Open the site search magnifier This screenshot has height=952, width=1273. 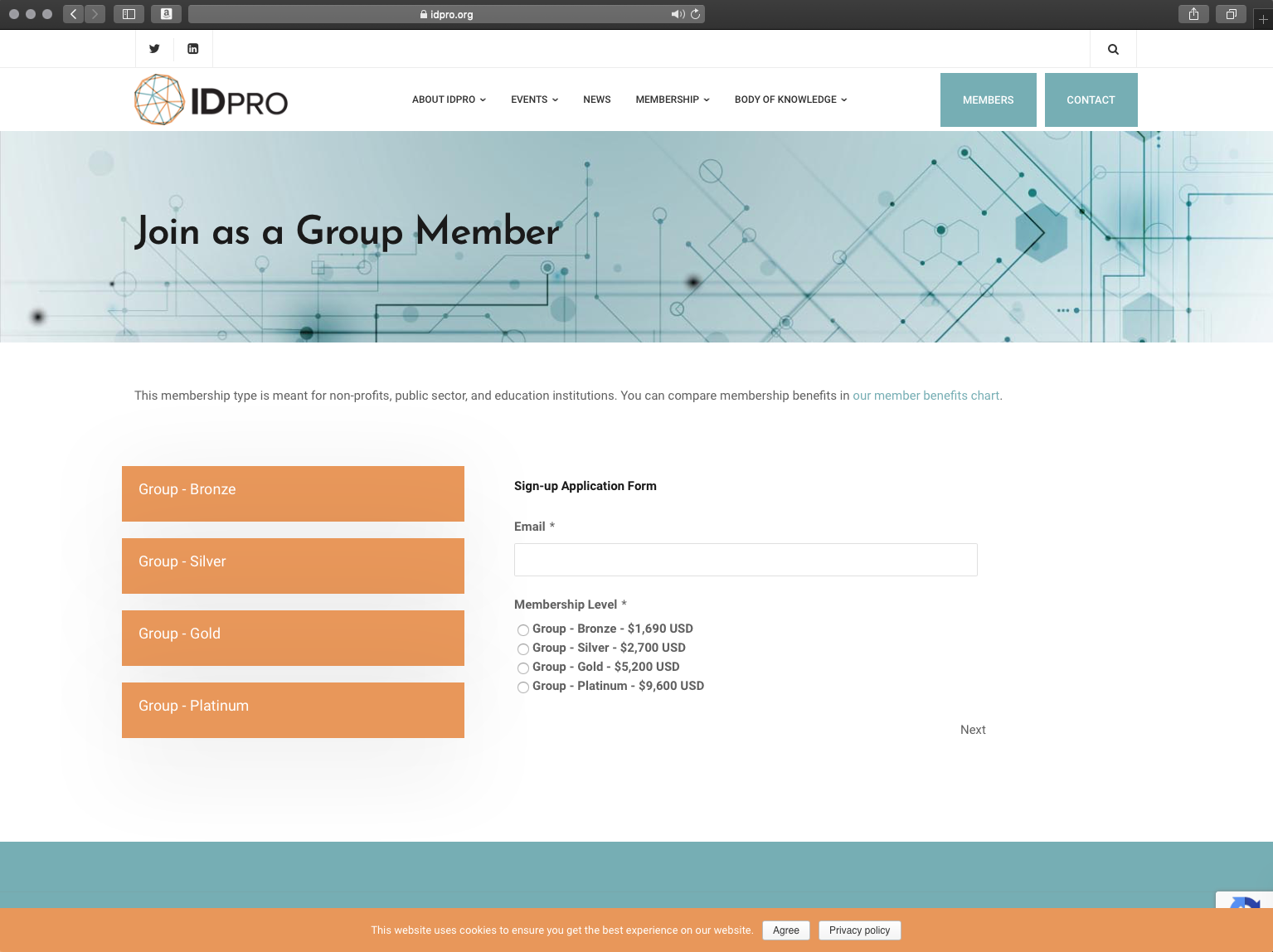tap(1112, 48)
